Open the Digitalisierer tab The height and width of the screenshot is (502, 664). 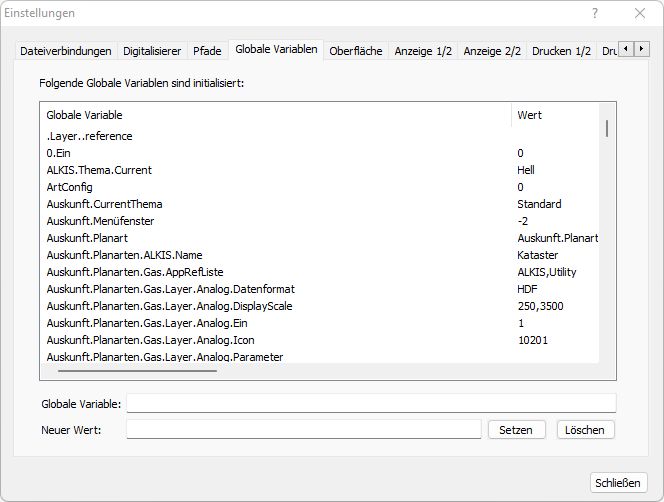(152, 51)
